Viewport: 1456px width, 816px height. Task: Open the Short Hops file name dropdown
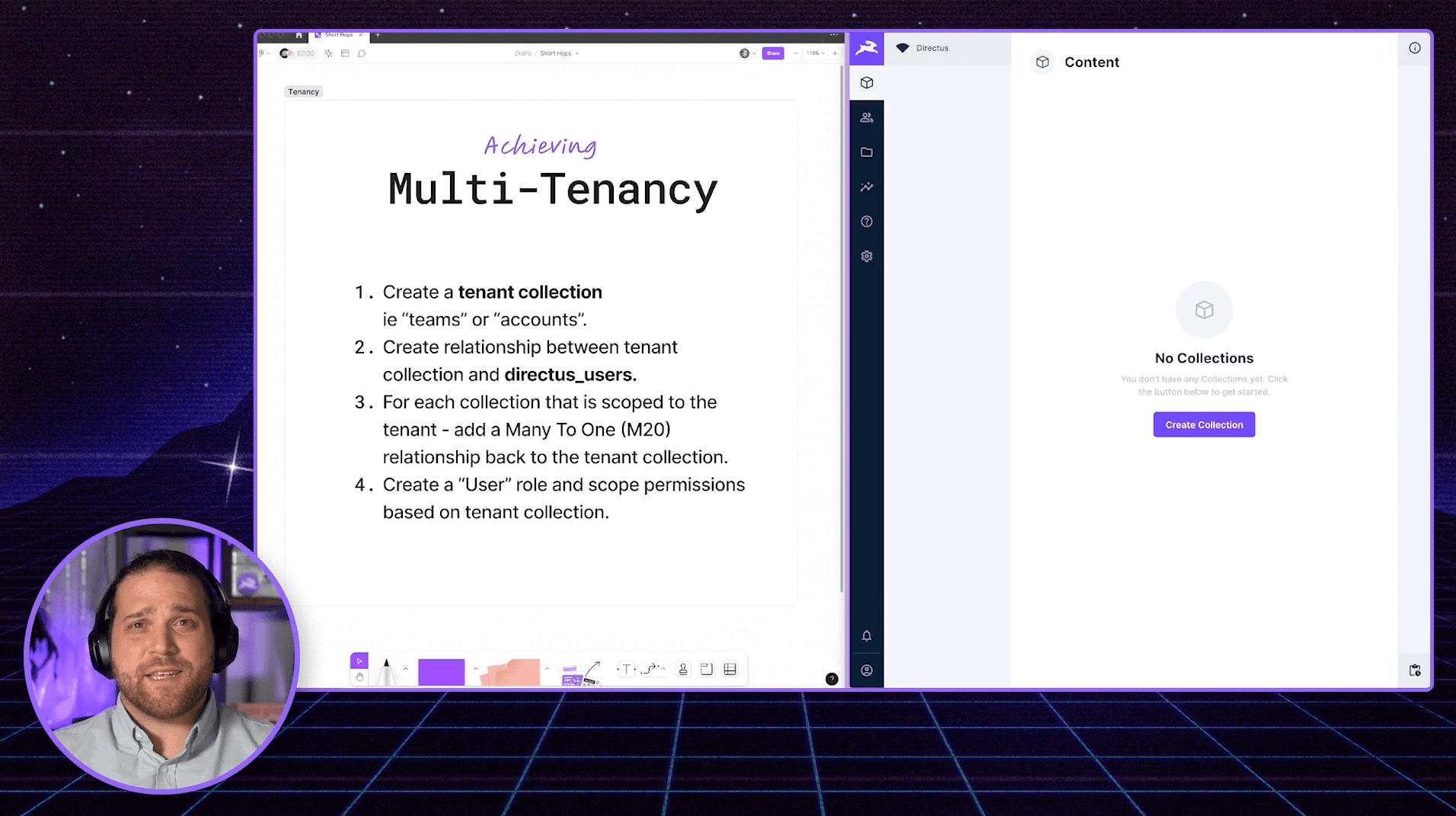pyautogui.click(x=559, y=53)
